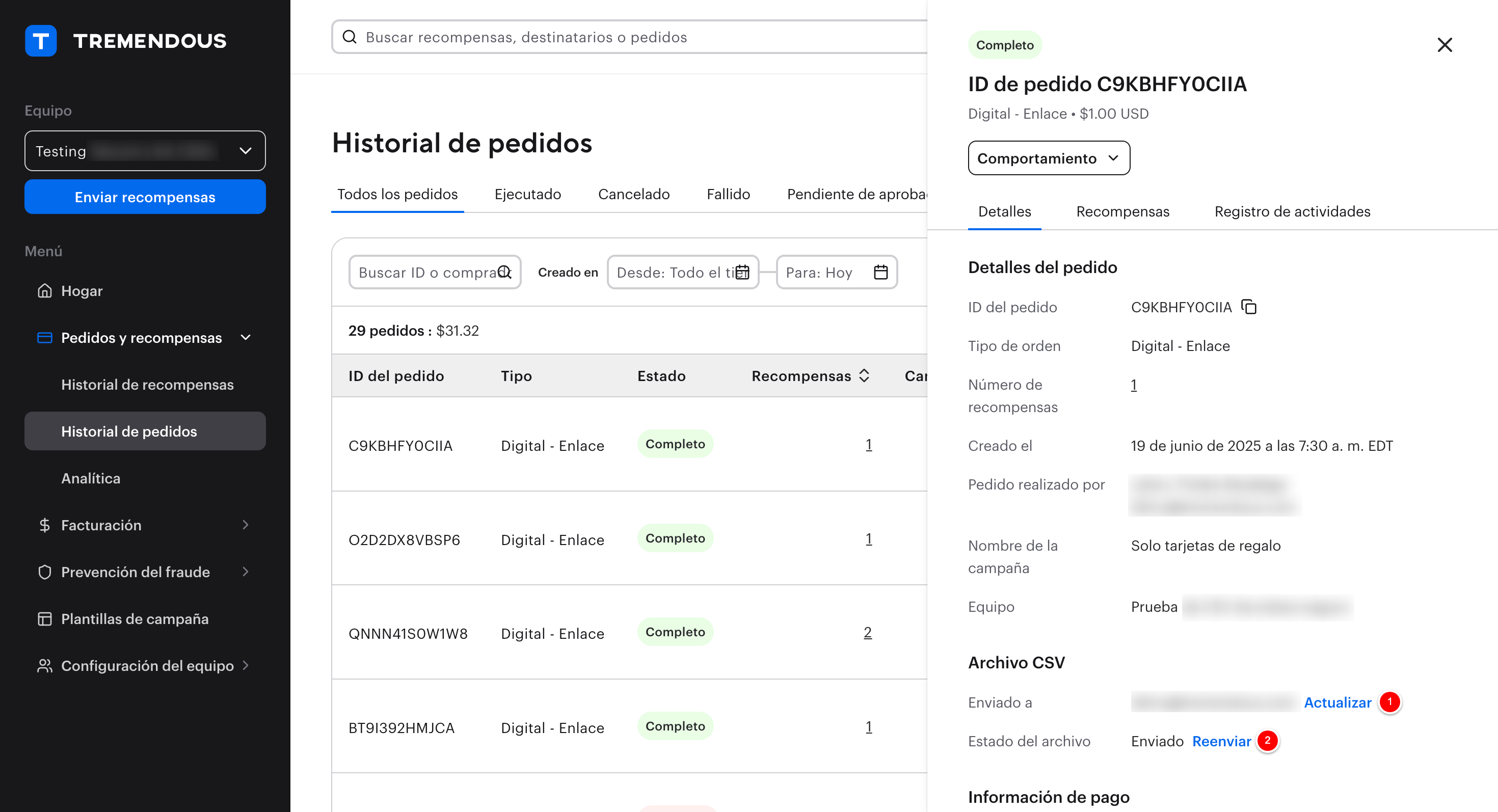The width and height of the screenshot is (1498, 812).
Task: Open the 'Desde' date calendar icon
Action: [x=742, y=272]
